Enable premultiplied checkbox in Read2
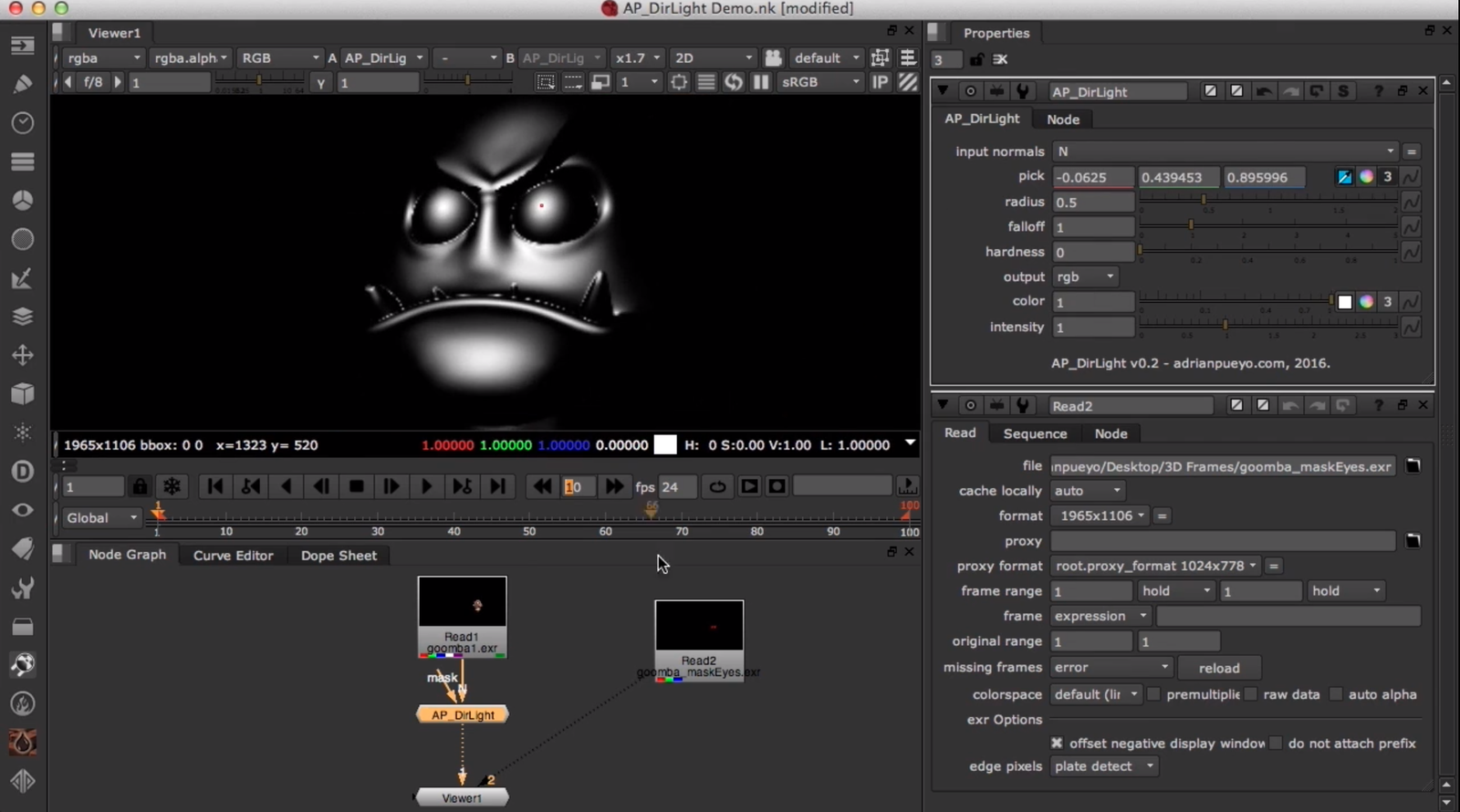The image size is (1460, 812). 1153,694
